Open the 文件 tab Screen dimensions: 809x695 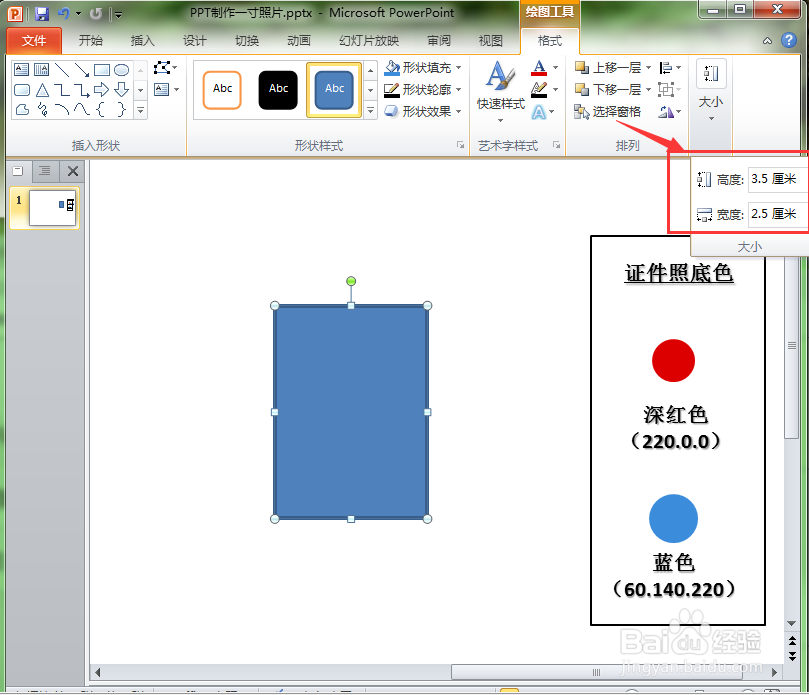(x=34, y=41)
